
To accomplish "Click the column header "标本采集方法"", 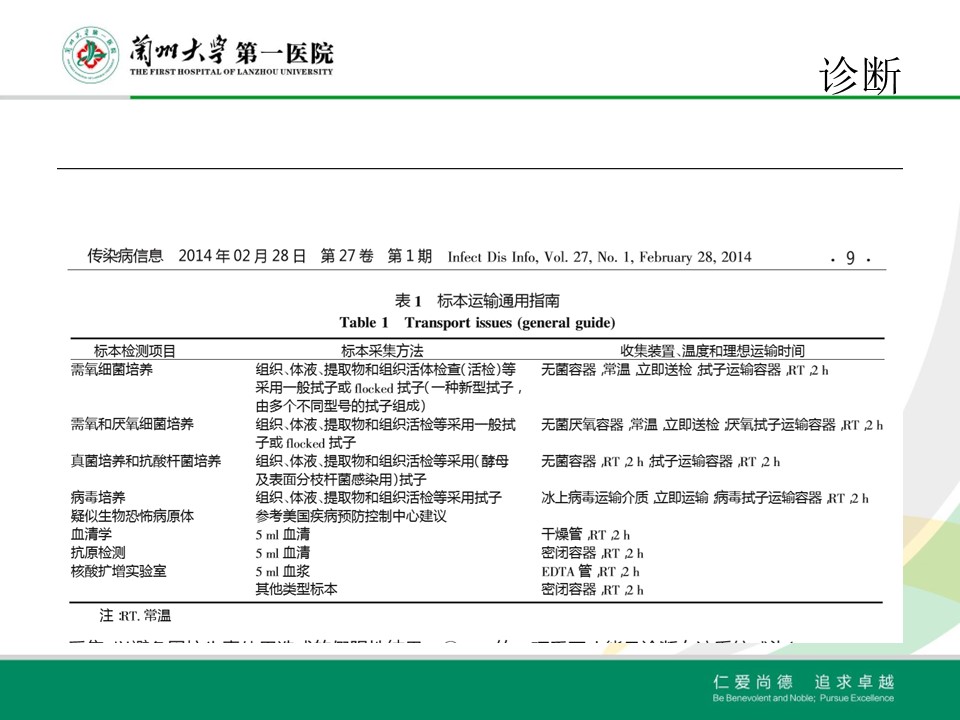I will pyautogui.click(x=382, y=351).
